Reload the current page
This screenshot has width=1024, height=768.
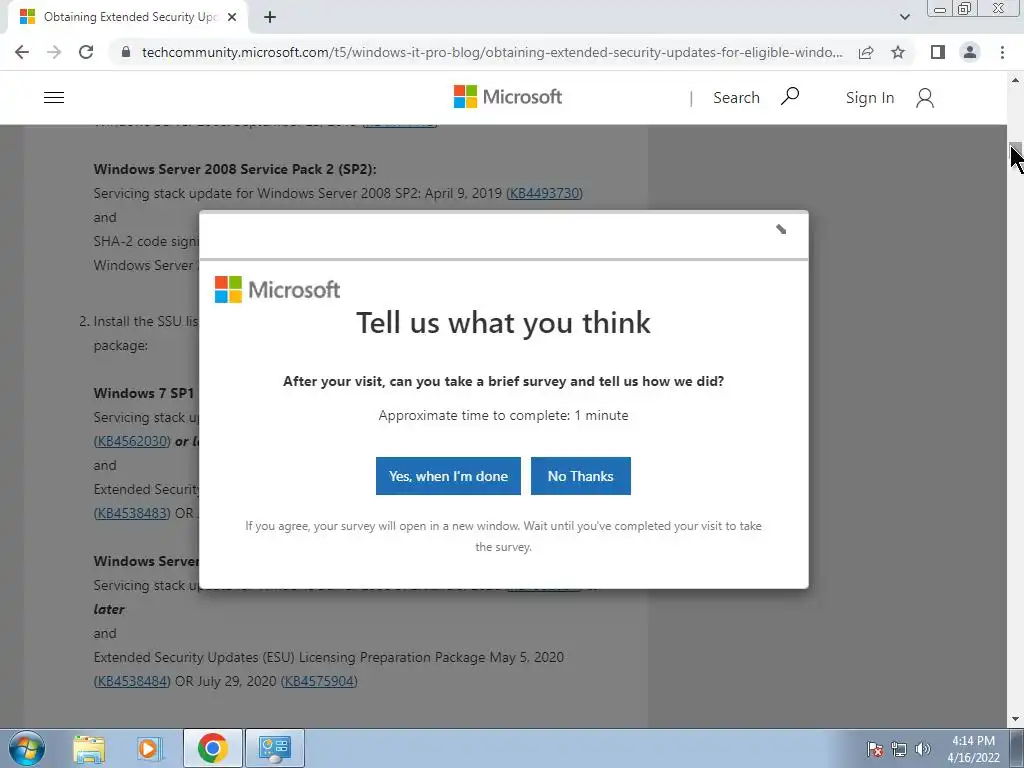click(x=86, y=52)
